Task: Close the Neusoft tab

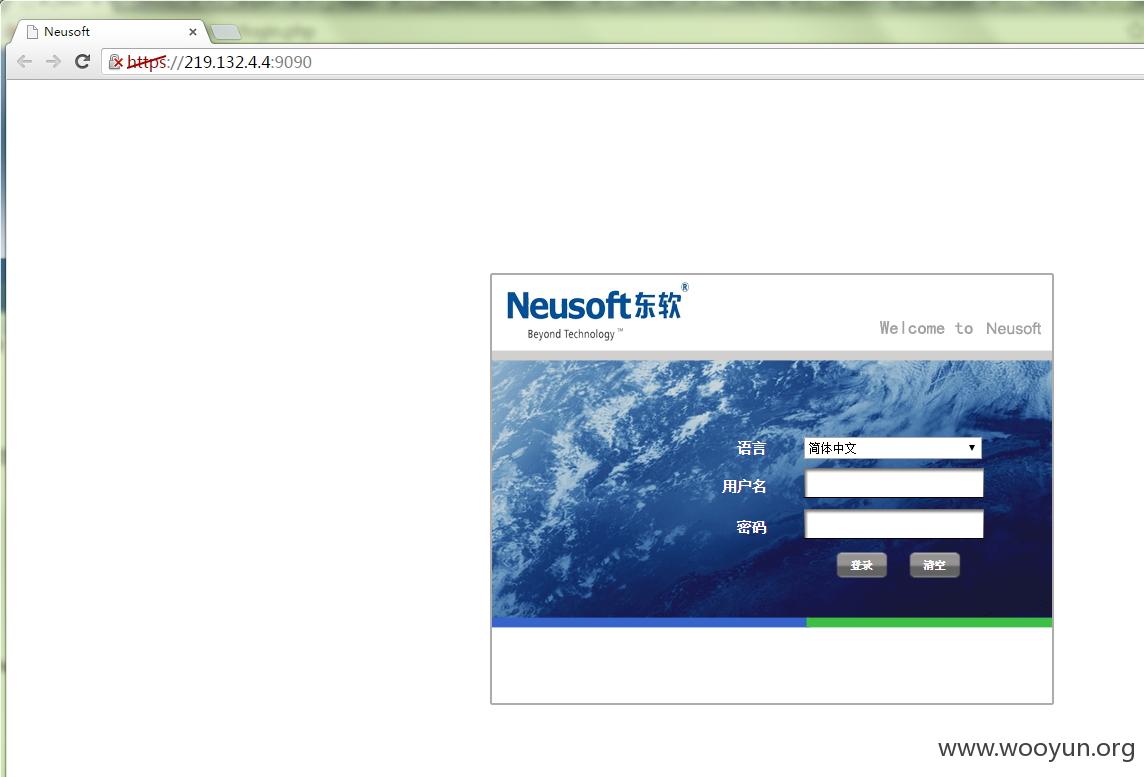Action: 193,32
